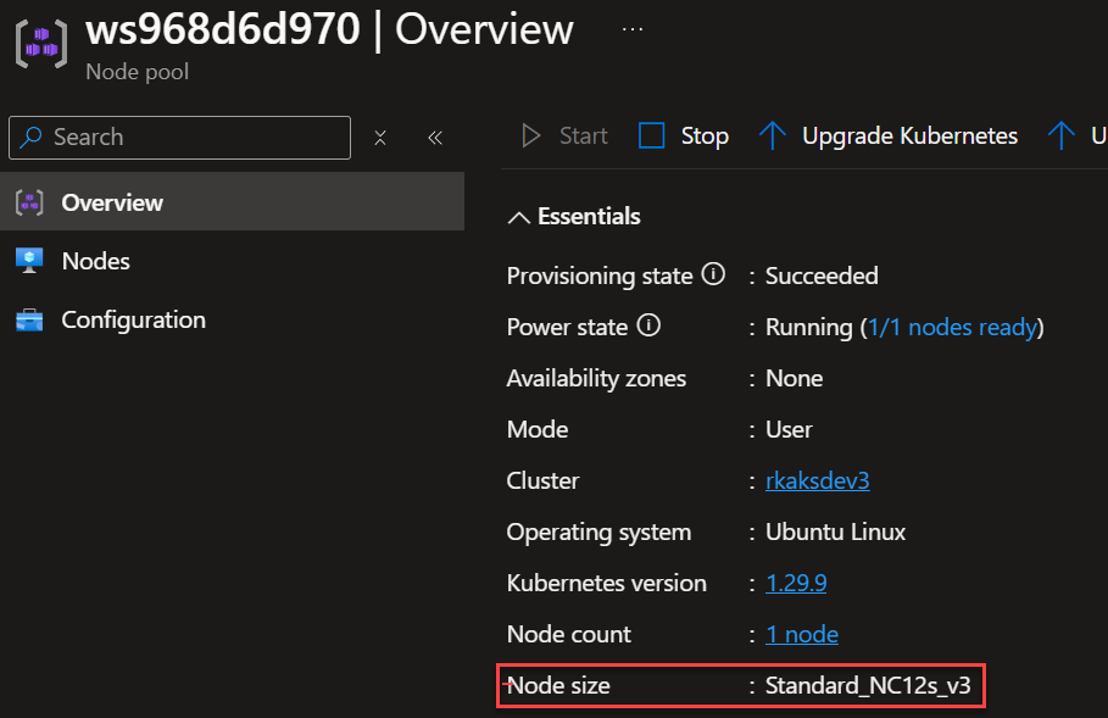Open the rkaksdev3 cluster link
Screen dimensions: 1108x718
pos(817,481)
